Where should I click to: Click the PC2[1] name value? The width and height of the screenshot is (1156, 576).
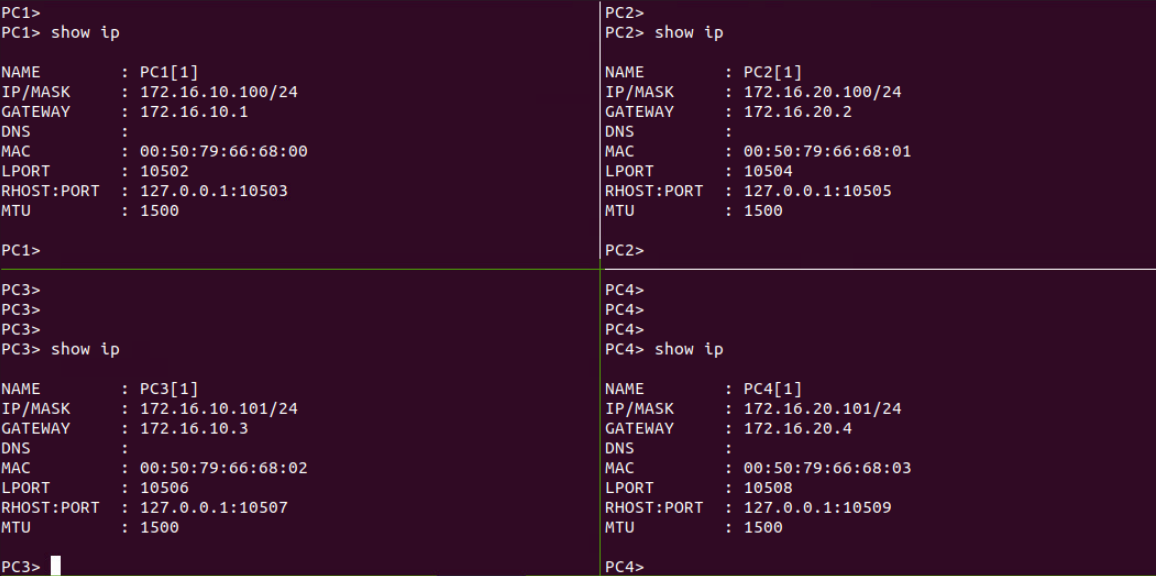pos(773,72)
